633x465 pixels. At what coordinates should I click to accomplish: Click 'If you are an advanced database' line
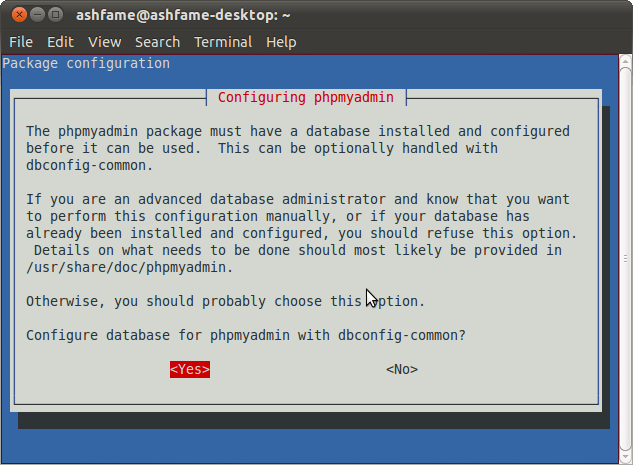click(x=298, y=199)
